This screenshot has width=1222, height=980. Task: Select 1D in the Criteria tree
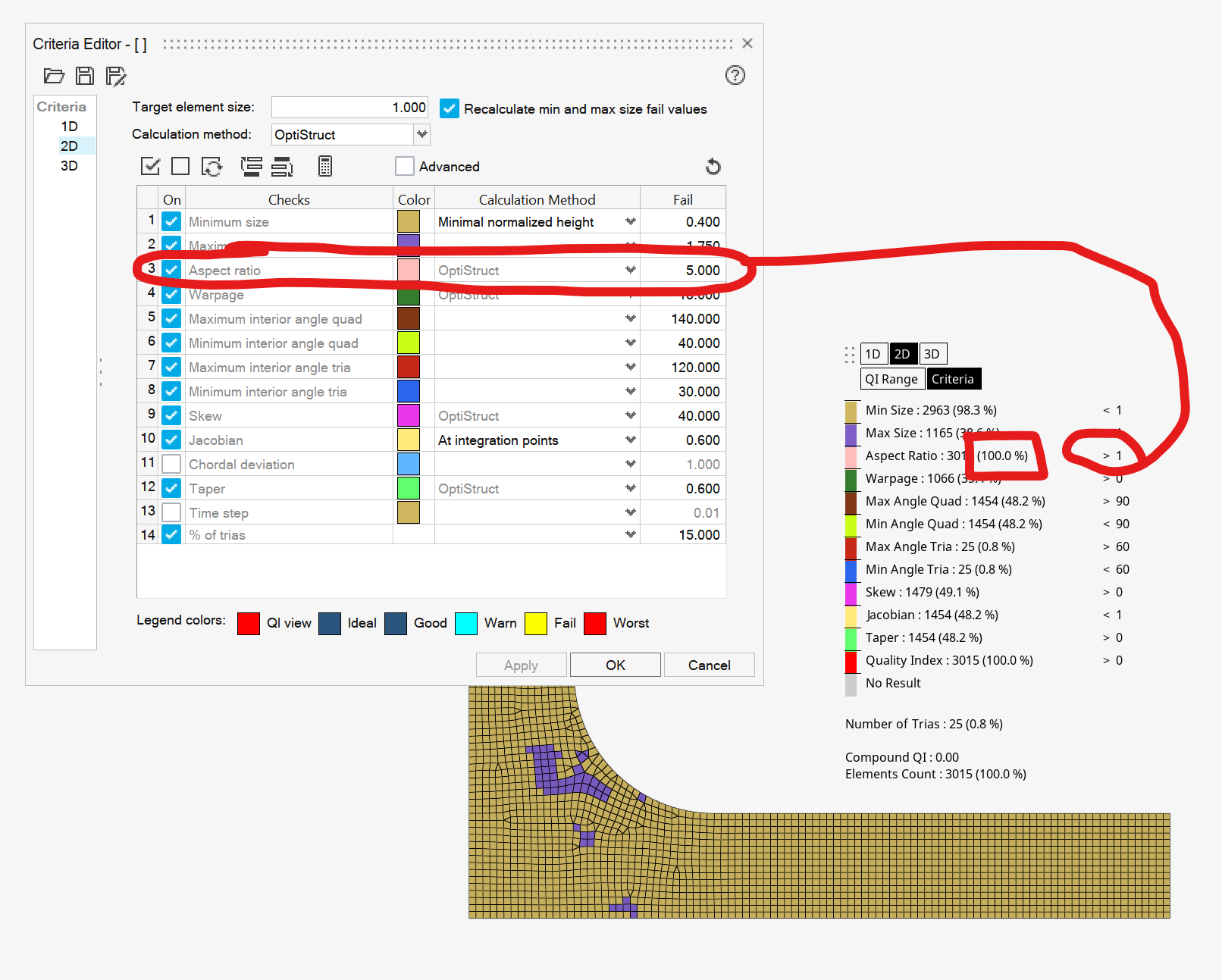[70, 127]
